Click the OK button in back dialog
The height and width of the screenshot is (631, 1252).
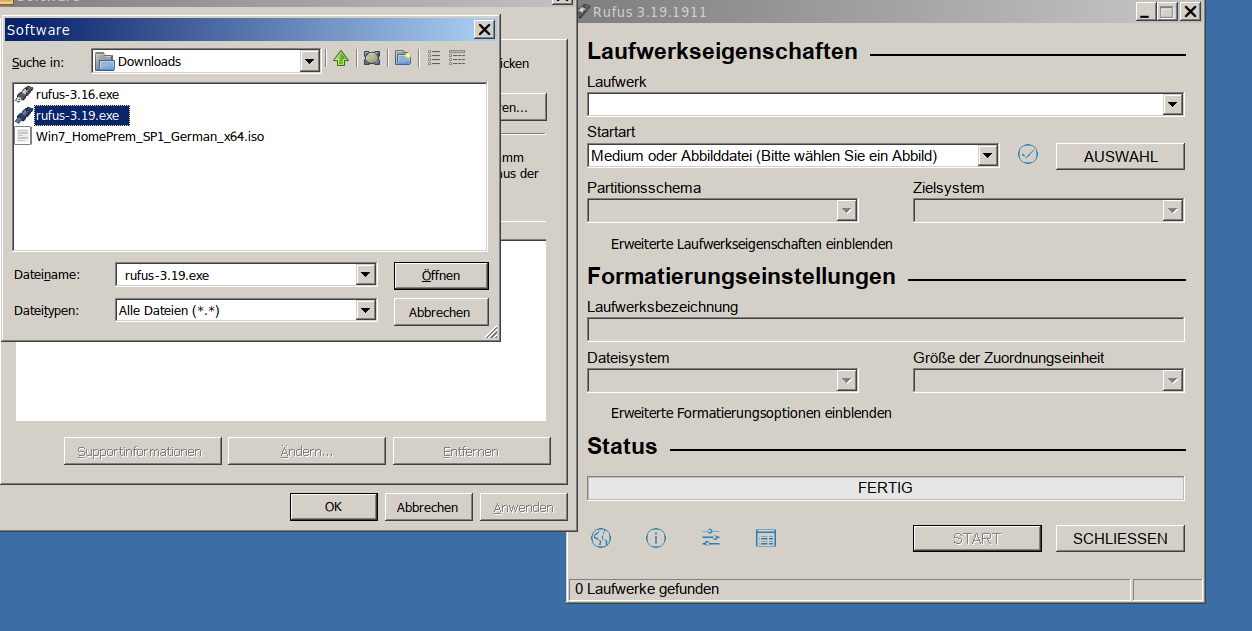334,507
